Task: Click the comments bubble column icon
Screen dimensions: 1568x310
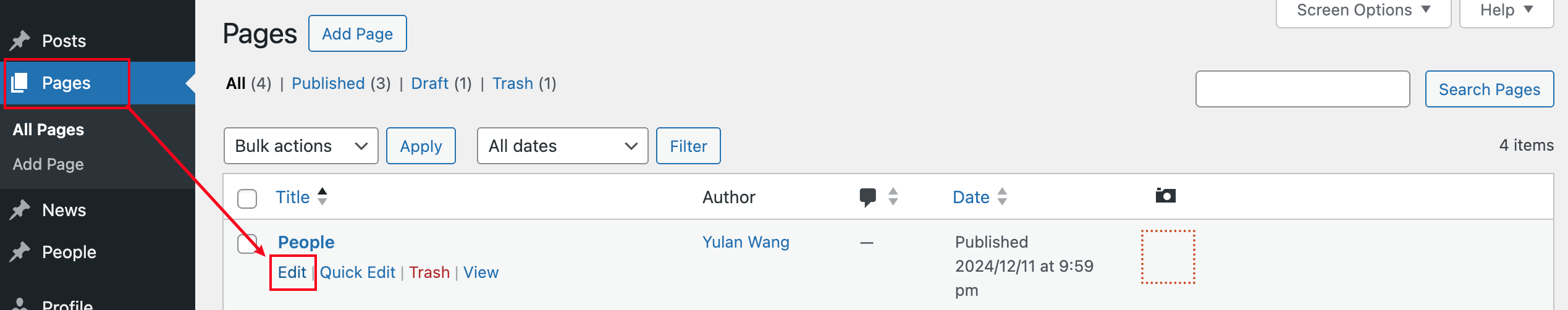Action: (x=867, y=197)
